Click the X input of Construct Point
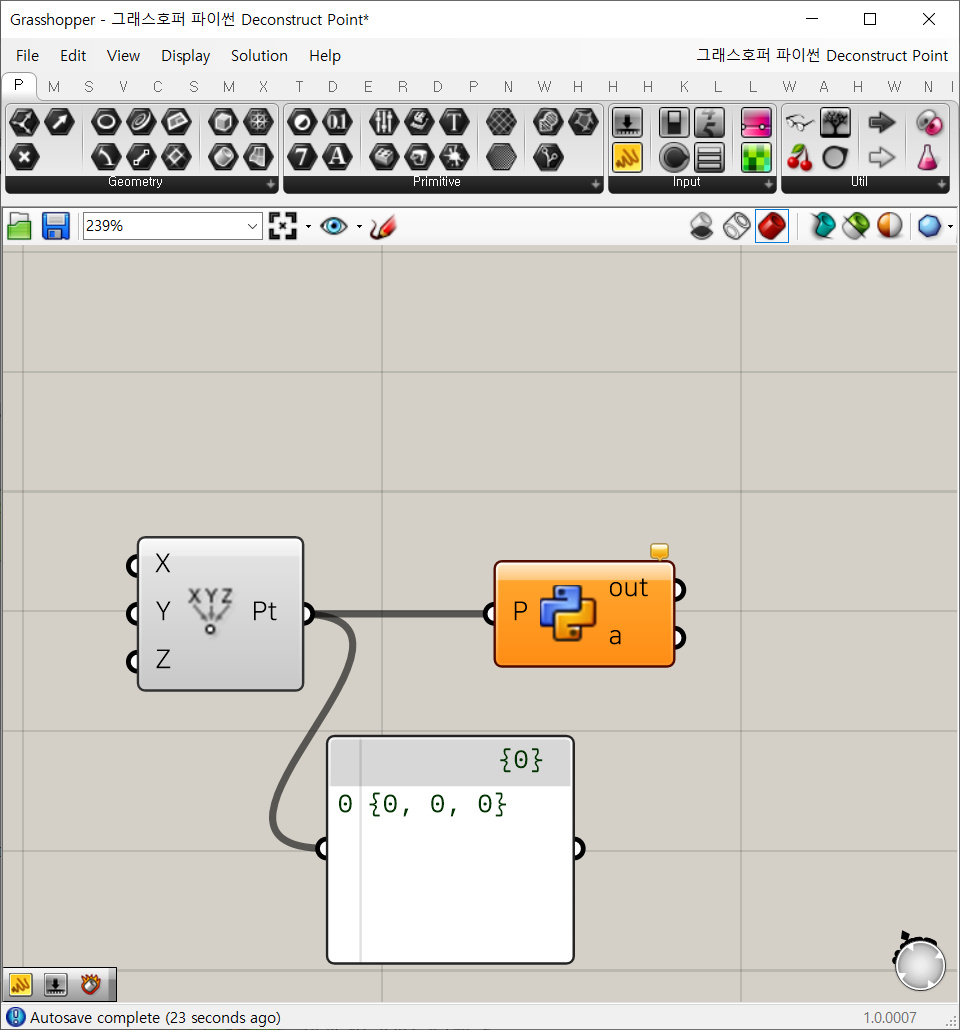 (x=163, y=564)
